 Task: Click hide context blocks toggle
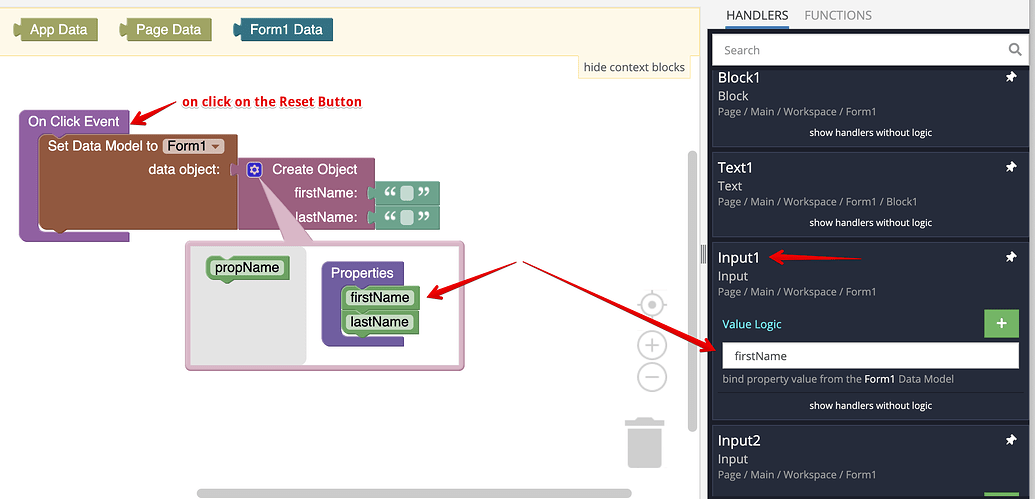[x=634, y=67]
